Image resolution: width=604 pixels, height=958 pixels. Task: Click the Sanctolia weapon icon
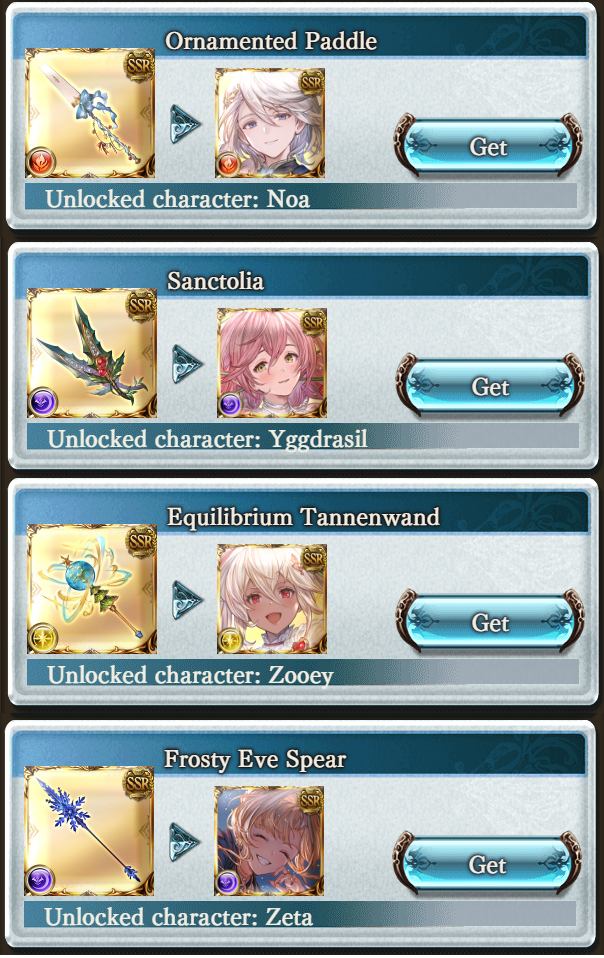pos(92,353)
